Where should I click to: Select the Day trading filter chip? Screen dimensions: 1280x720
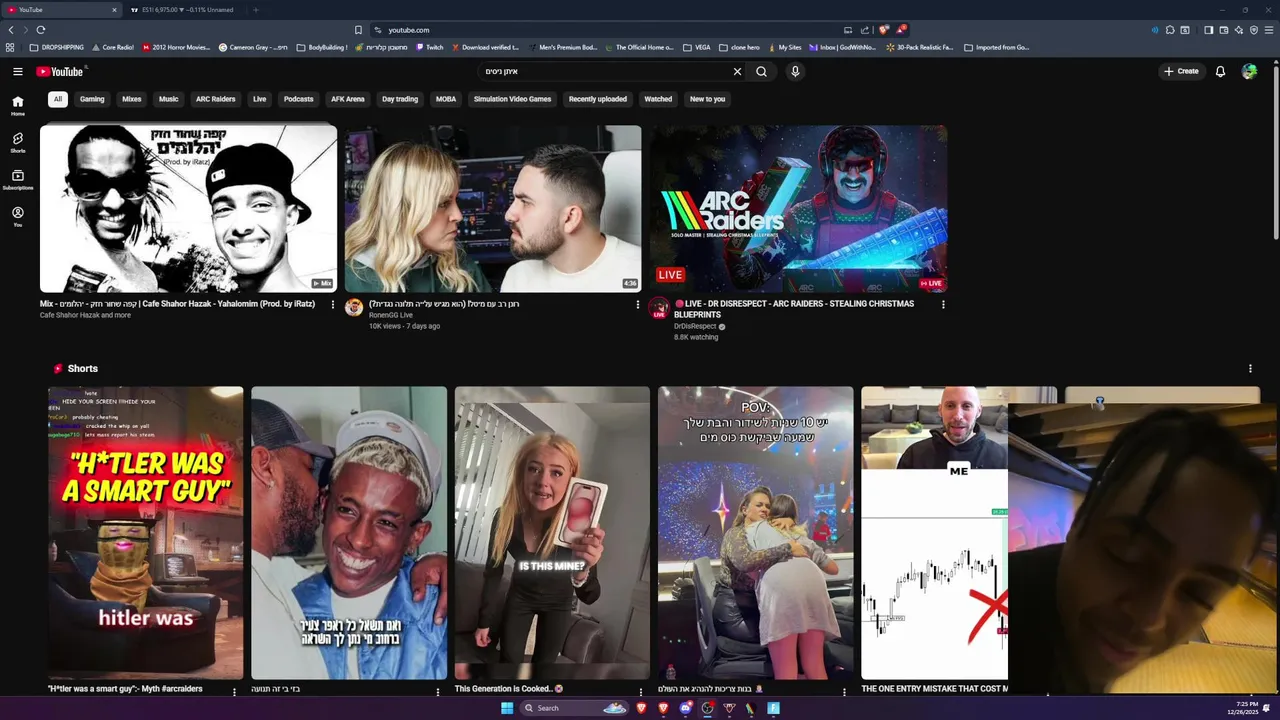point(400,99)
